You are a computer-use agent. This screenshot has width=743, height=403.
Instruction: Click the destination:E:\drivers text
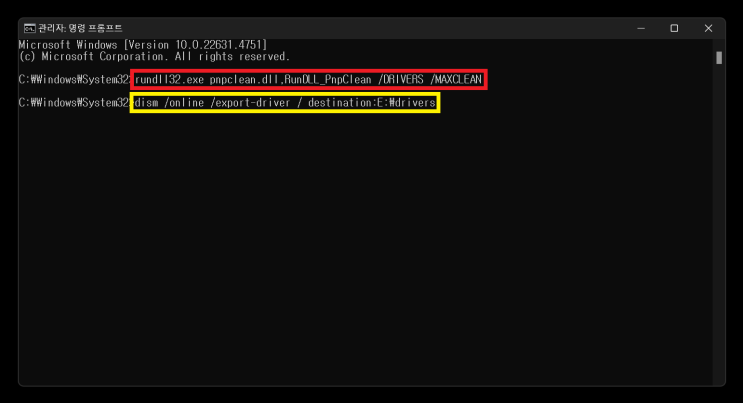(372, 103)
